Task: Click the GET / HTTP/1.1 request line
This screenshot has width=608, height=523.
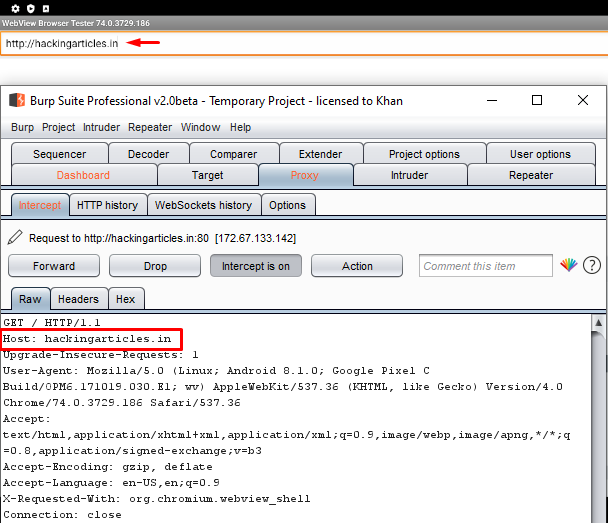Action: 52,323
